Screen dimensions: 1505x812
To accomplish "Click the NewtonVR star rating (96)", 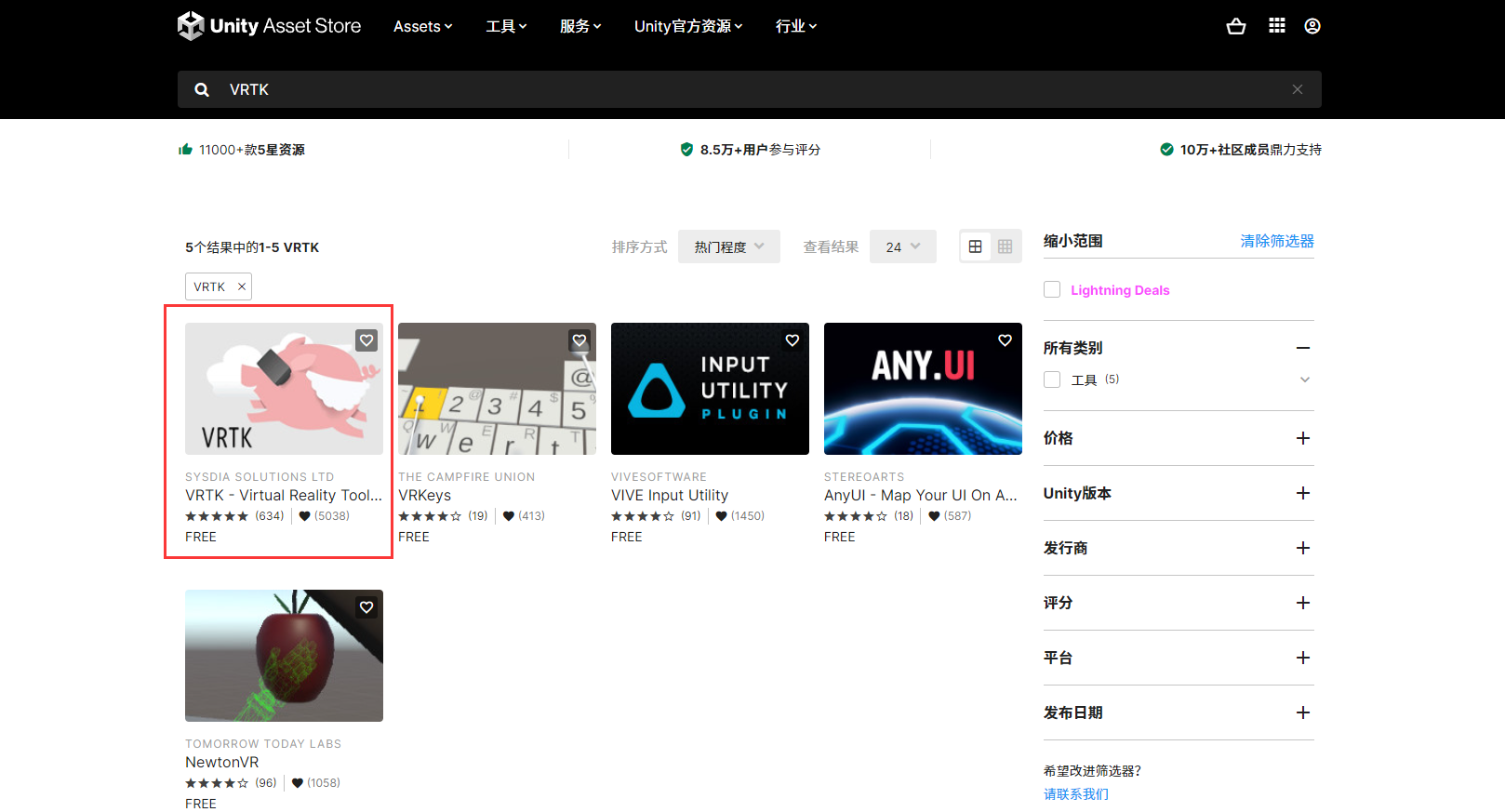I will 231,782.
